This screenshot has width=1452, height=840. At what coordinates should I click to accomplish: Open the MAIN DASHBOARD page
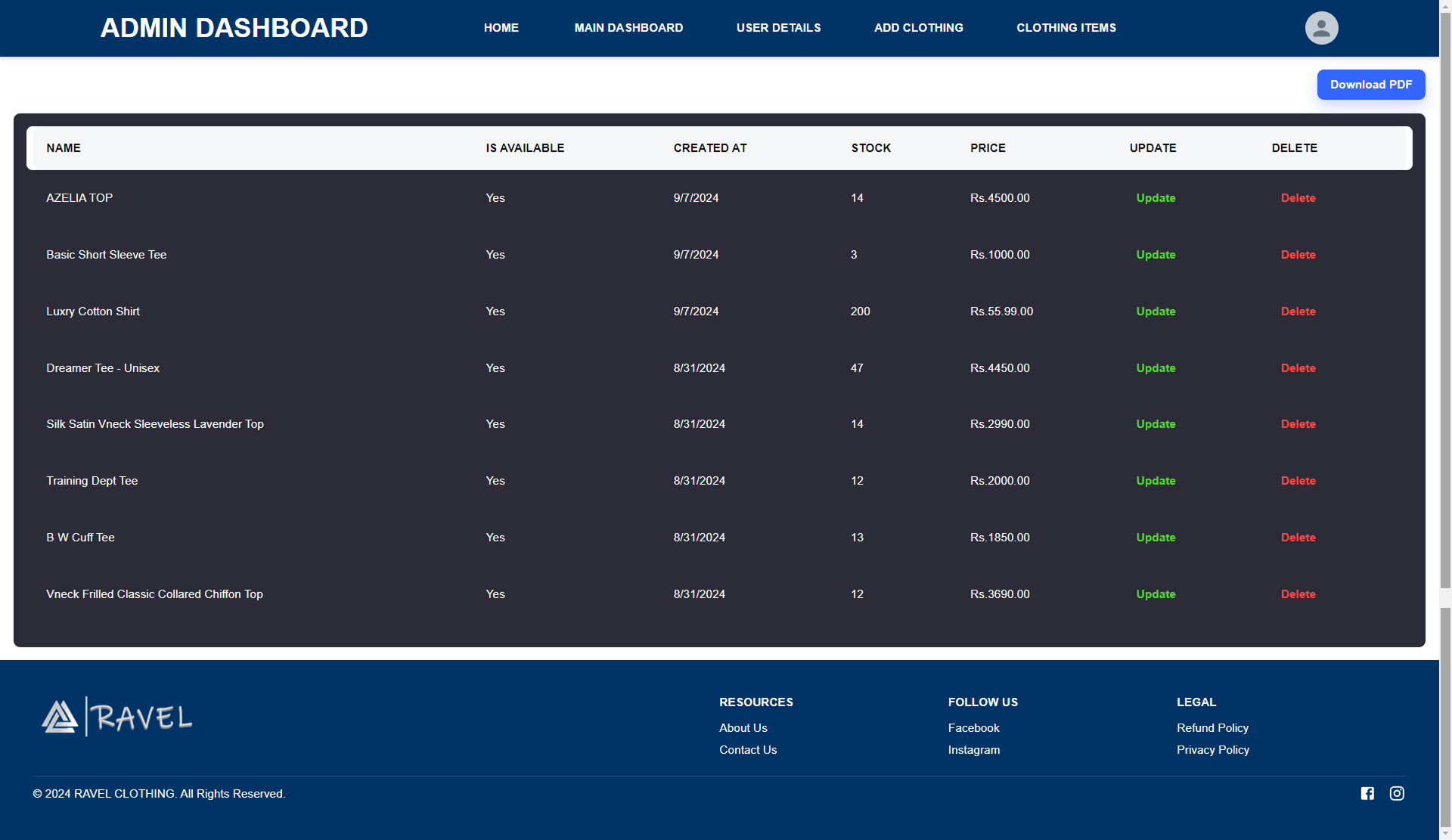[628, 27]
